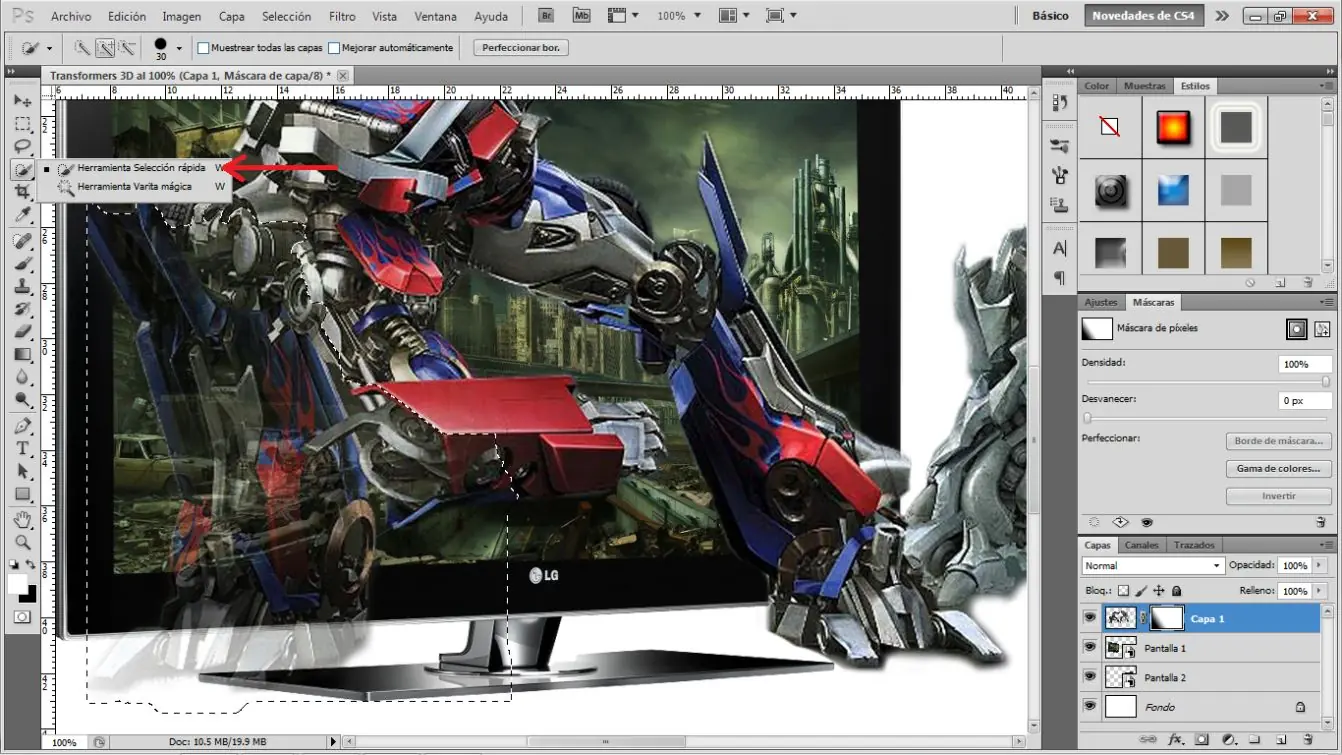The height and width of the screenshot is (755, 1342).
Task: Click the add layer mask icon in Capas
Action: 1202,740
